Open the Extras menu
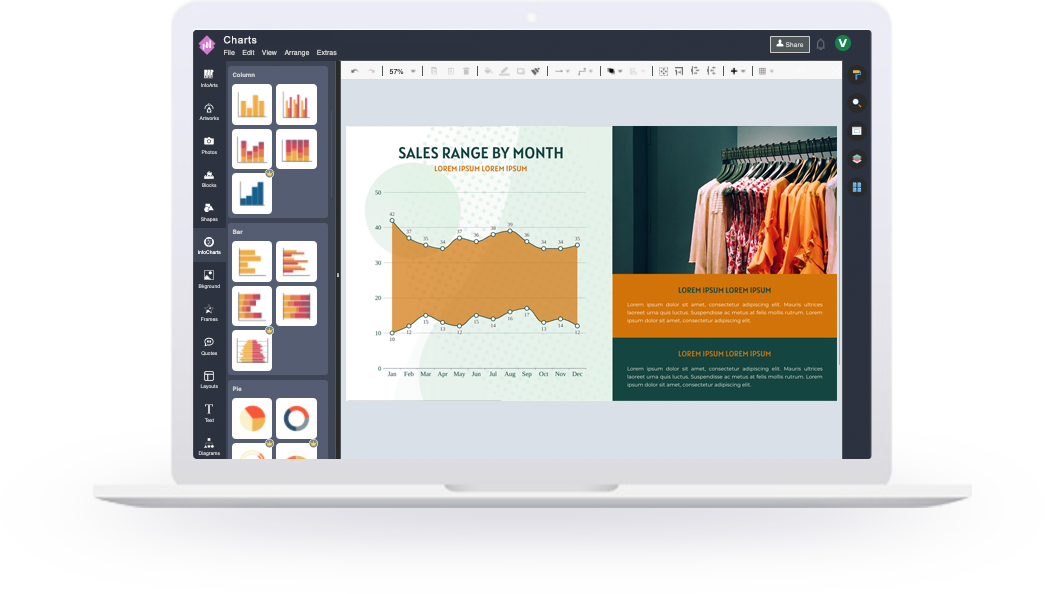Viewport: 1045px width, 594px height. coord(327,53)
